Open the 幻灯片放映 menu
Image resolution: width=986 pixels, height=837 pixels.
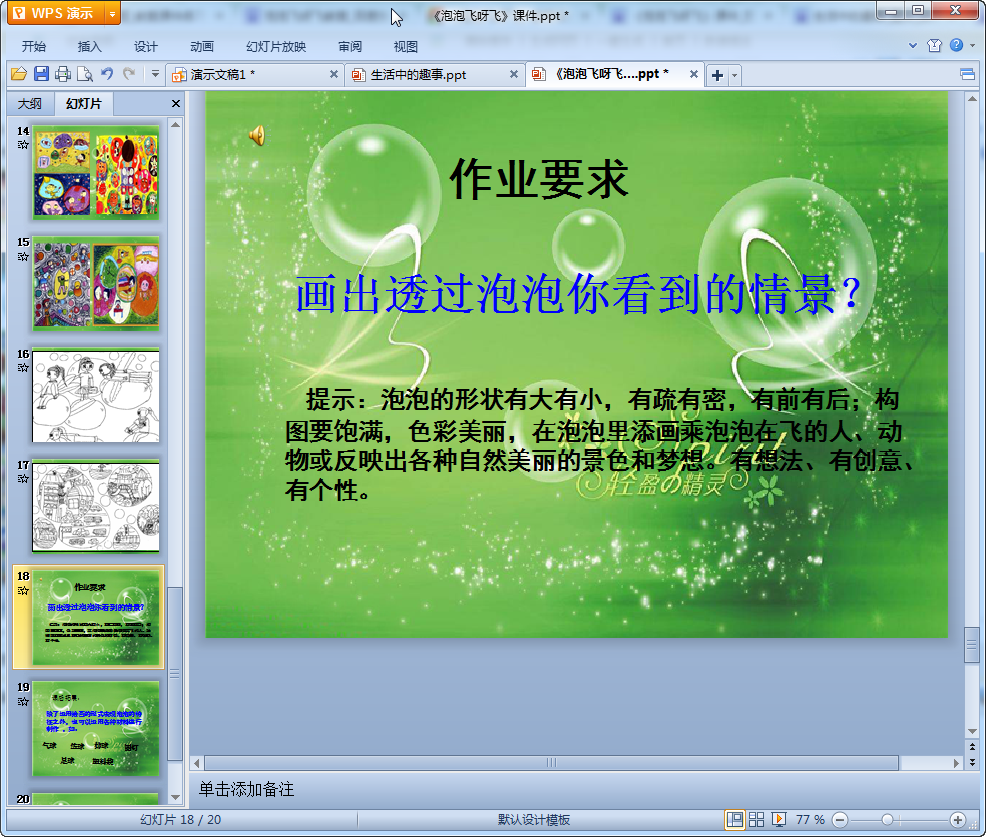(x=276, y=47)
